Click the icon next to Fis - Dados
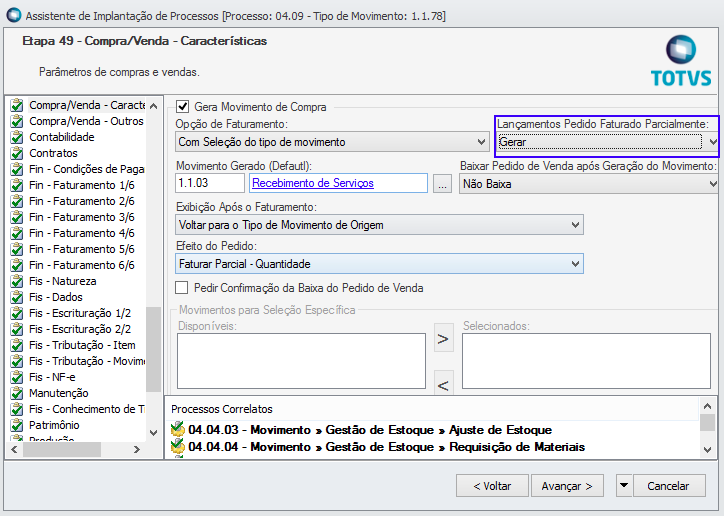724x516 pixels. (x=17, y=297)
